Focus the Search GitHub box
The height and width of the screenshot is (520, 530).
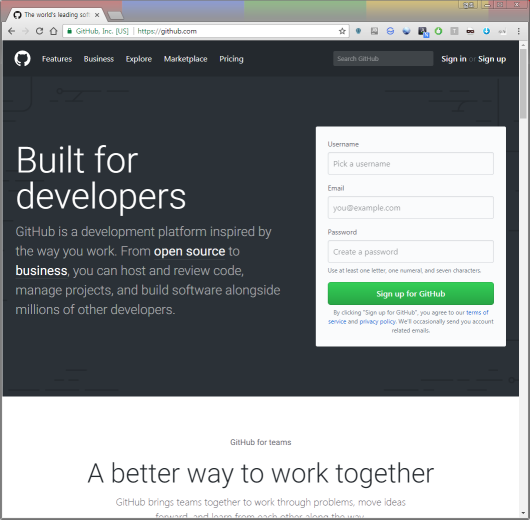click(x=383, y=58)
